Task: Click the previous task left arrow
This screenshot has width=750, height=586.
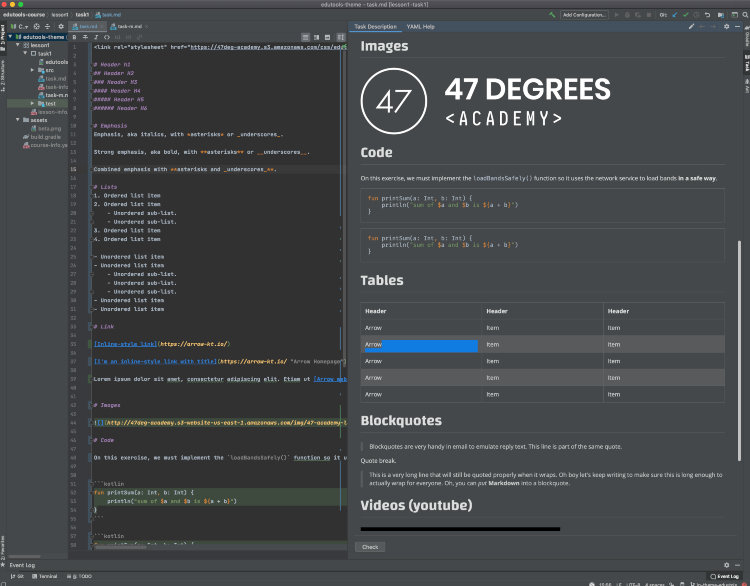Action: point(702,27)
